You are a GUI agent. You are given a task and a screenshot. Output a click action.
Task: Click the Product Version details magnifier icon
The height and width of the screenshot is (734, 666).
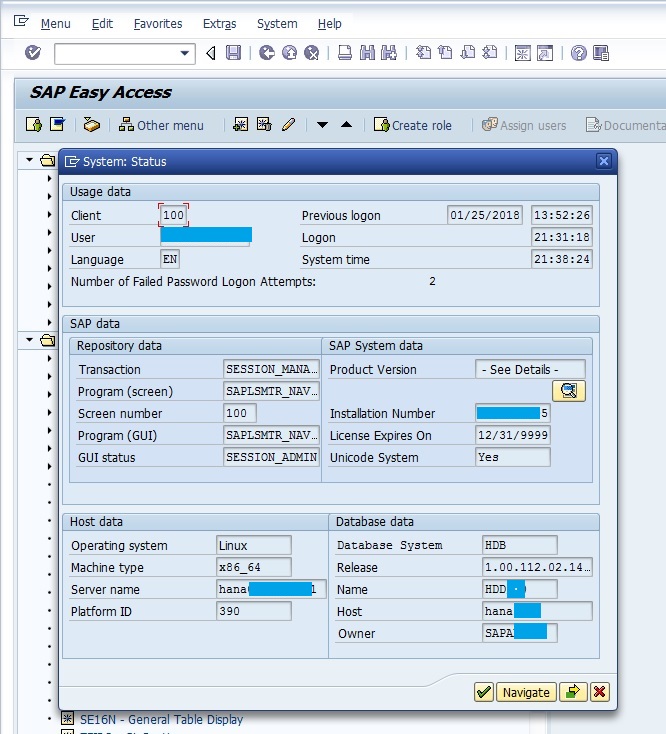569,391
